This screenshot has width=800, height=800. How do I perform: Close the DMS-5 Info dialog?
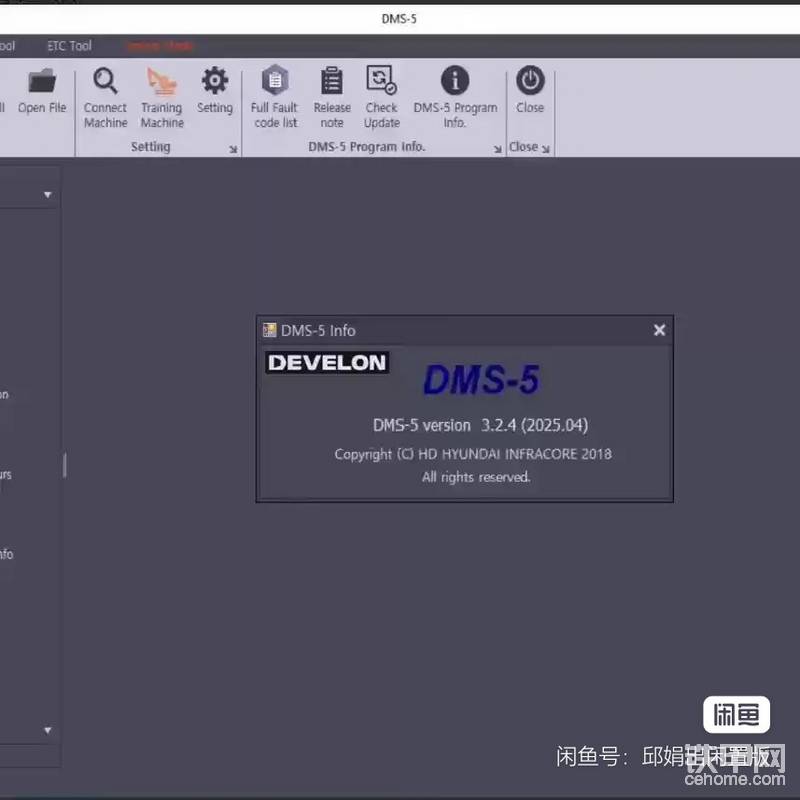point(659,330)
